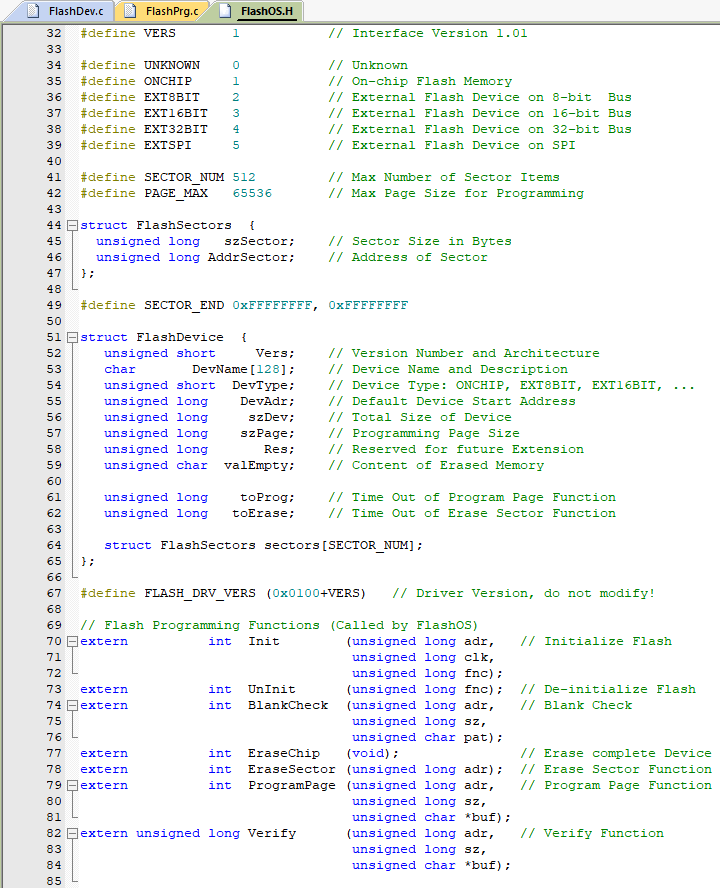The width and height of the screenshot is (720, 888).
Task: Click the file icon on FlashOS.H tab
Action: (x=225, y=12)
